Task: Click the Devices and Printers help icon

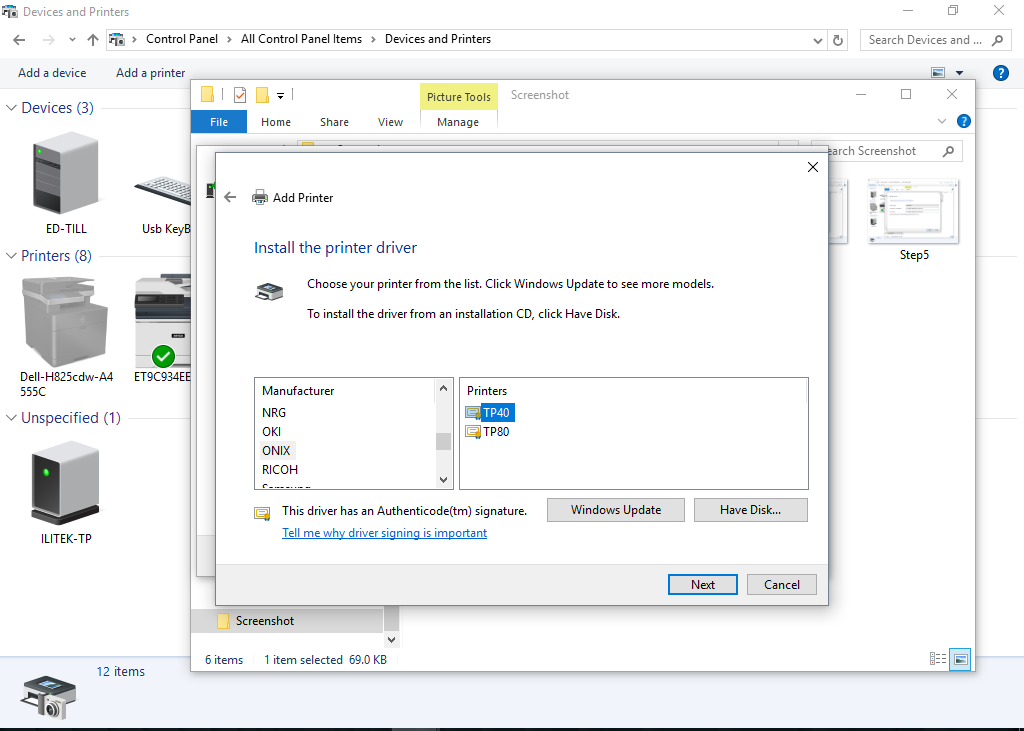Action: pyautogui.click(x=1000, y=73)
